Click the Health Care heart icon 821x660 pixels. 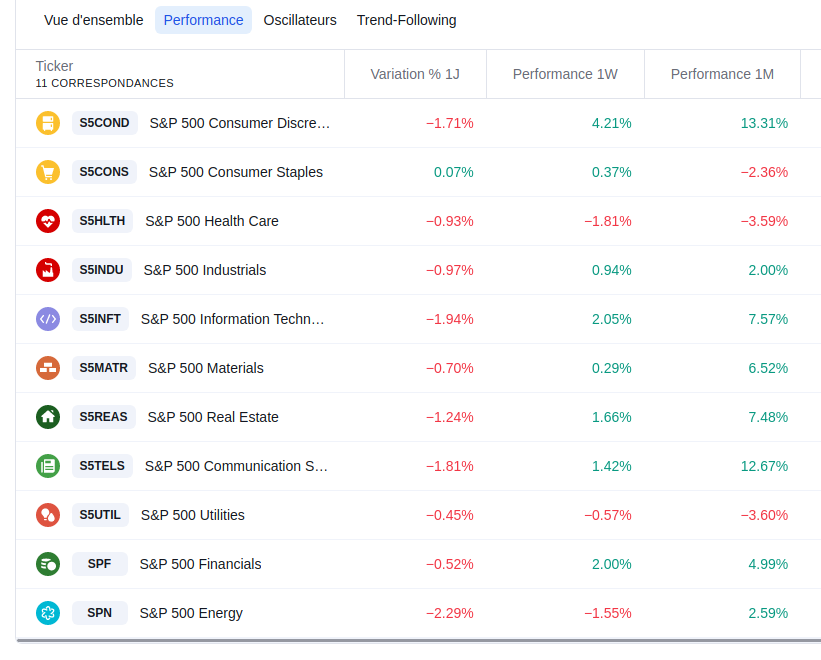(48, 221)
